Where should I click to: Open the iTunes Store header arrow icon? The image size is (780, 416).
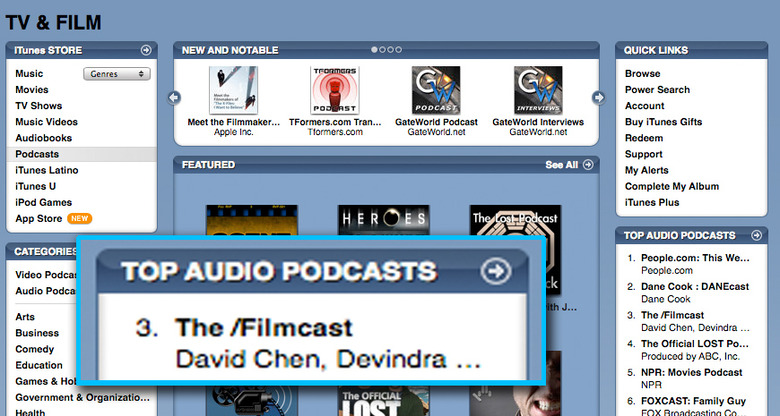pos(146,50)
